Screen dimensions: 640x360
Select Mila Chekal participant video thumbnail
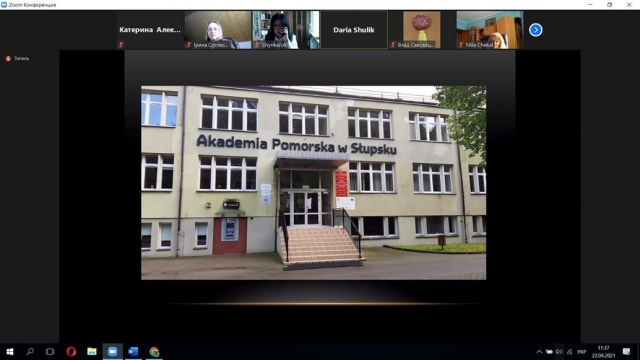click(489, 30)
